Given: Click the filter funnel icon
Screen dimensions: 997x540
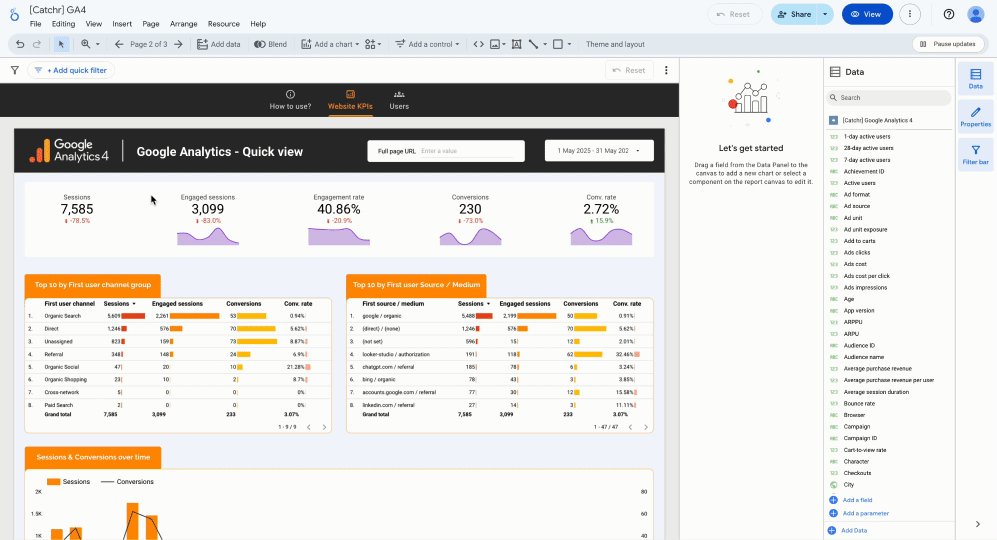Looking at the screenshot, I should pos(15,71).
